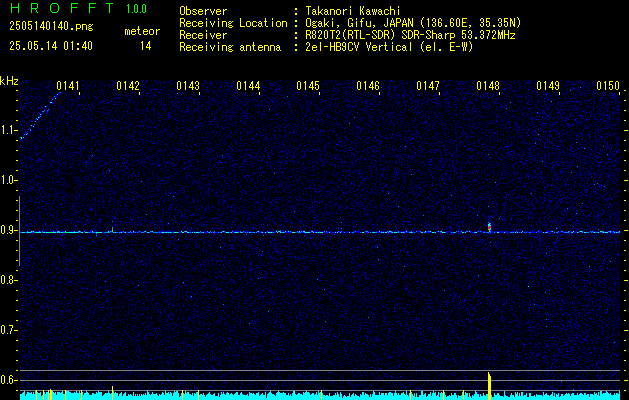Click the 0.9 kHz axis label
The width and height of the screenshot is (629, 400).
8,230
